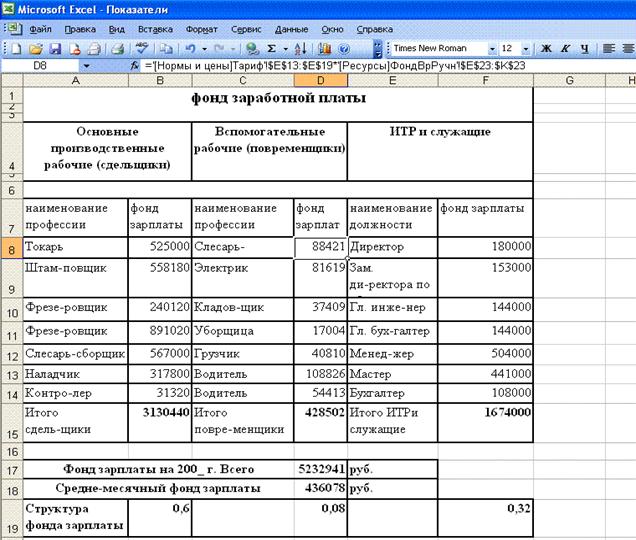Select cell showing 436078

pos(320,488)
